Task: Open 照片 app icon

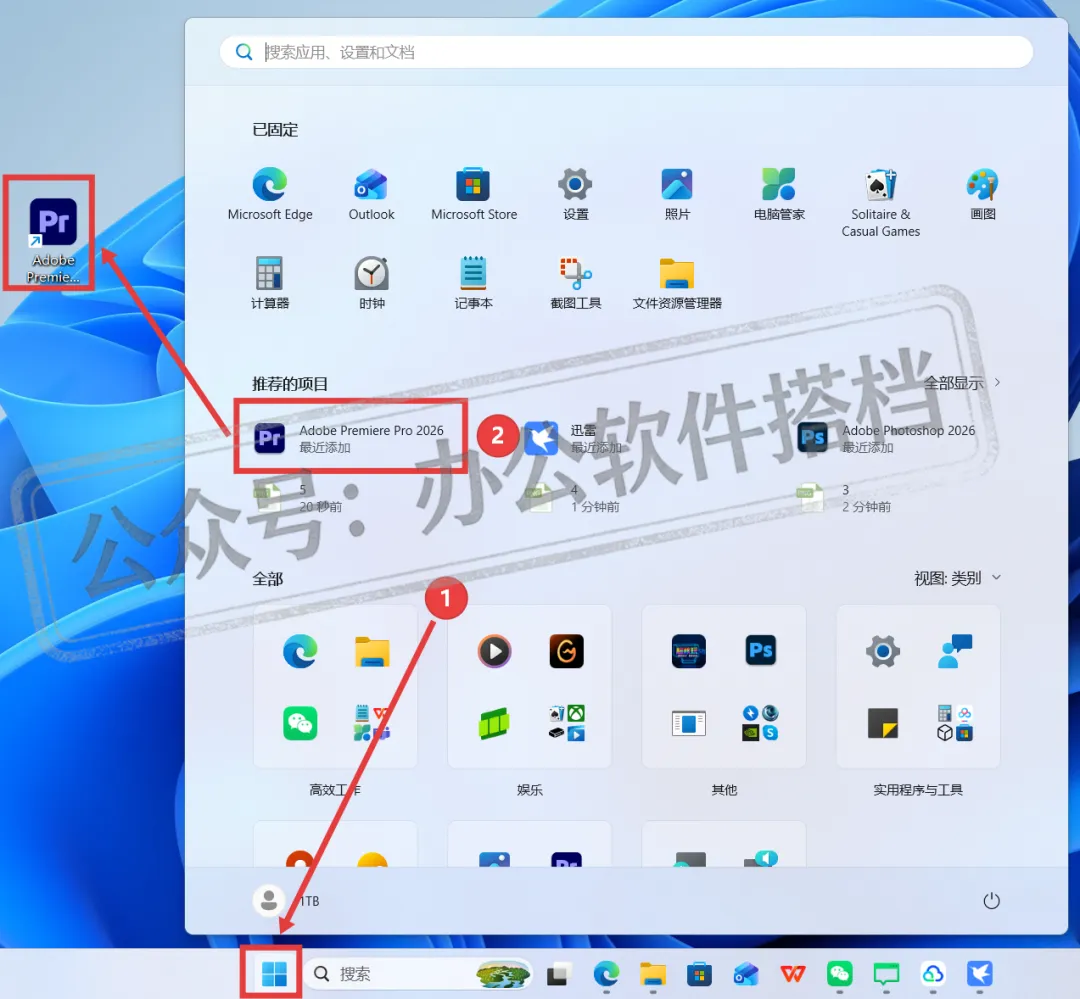Action: pyautogui.click(x=677, y=194)
